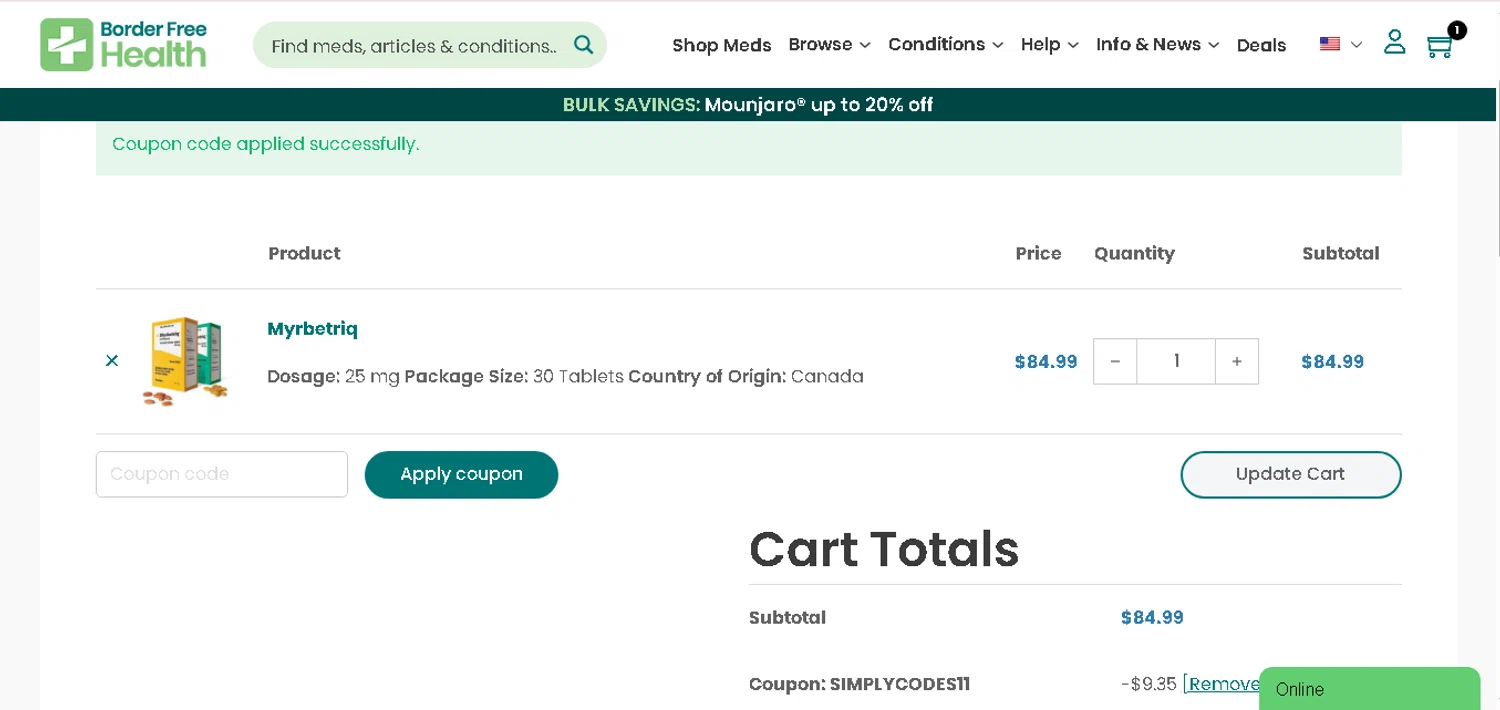
Task: Increase Myrbetriq quantity with plus button
Action: (1237, 361)
